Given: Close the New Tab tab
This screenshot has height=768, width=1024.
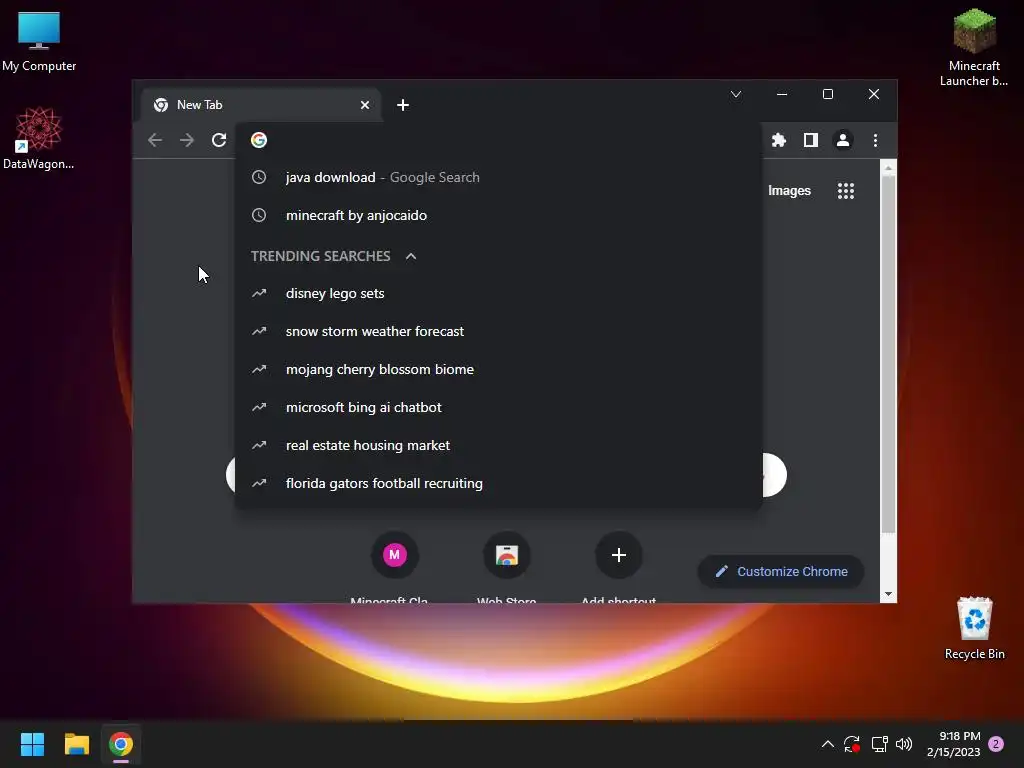Looking at the screenshot, I should [365, 105].
